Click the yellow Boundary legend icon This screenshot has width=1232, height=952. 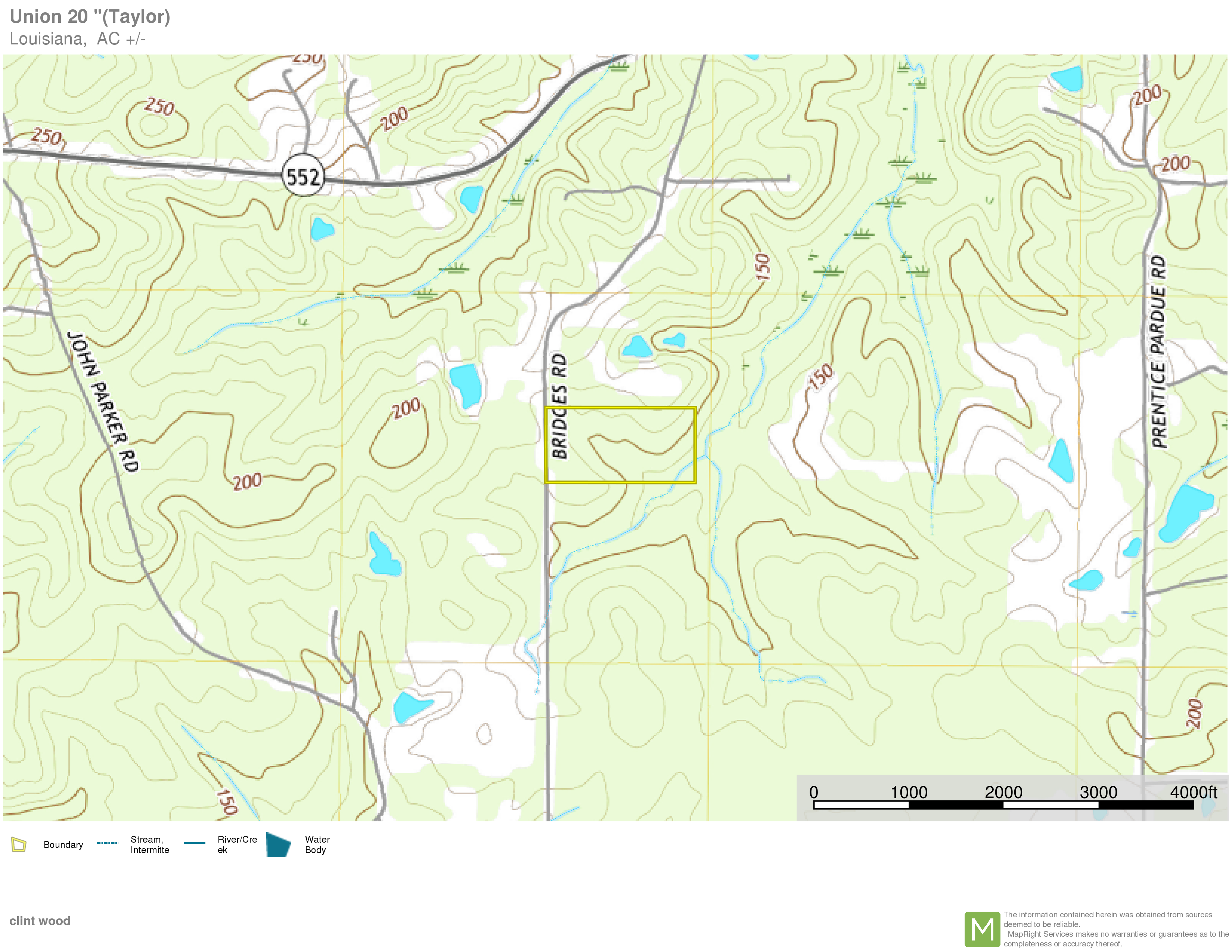coord(19,844)
